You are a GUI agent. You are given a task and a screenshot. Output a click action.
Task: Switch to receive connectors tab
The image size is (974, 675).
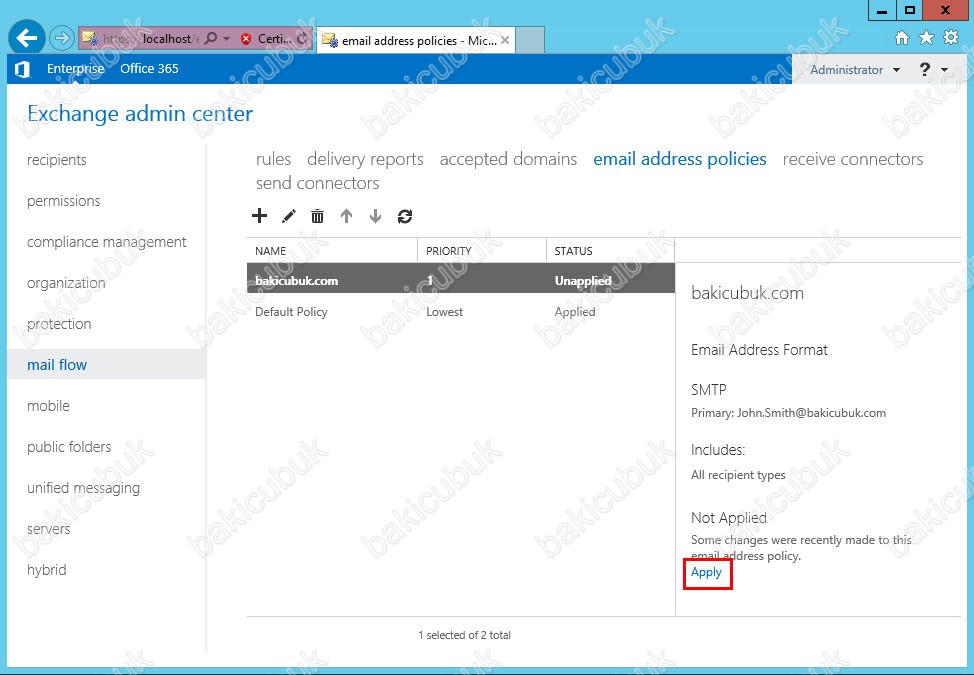(853, 159)
